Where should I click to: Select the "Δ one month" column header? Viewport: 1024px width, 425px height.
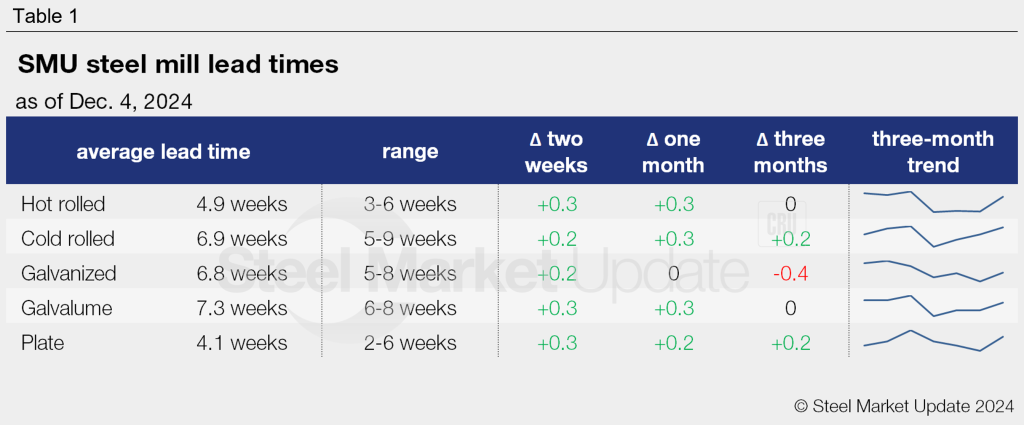(x=672, y=152)
